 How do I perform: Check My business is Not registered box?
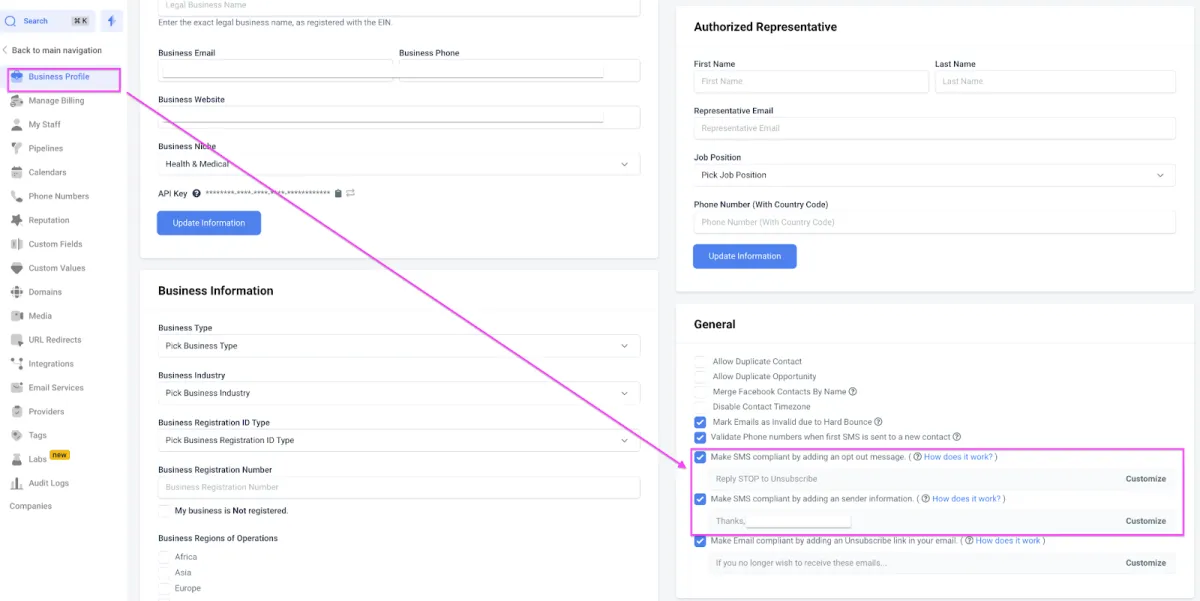[x=164, y=511]
